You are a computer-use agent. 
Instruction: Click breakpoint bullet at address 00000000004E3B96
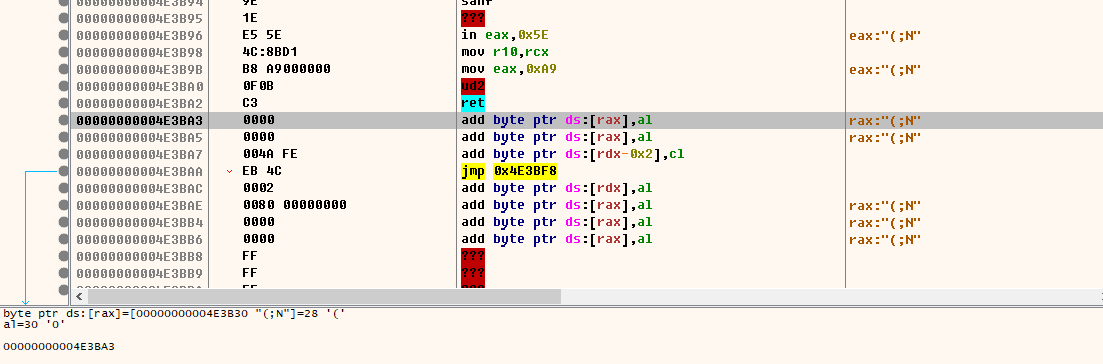click(63, 35)
